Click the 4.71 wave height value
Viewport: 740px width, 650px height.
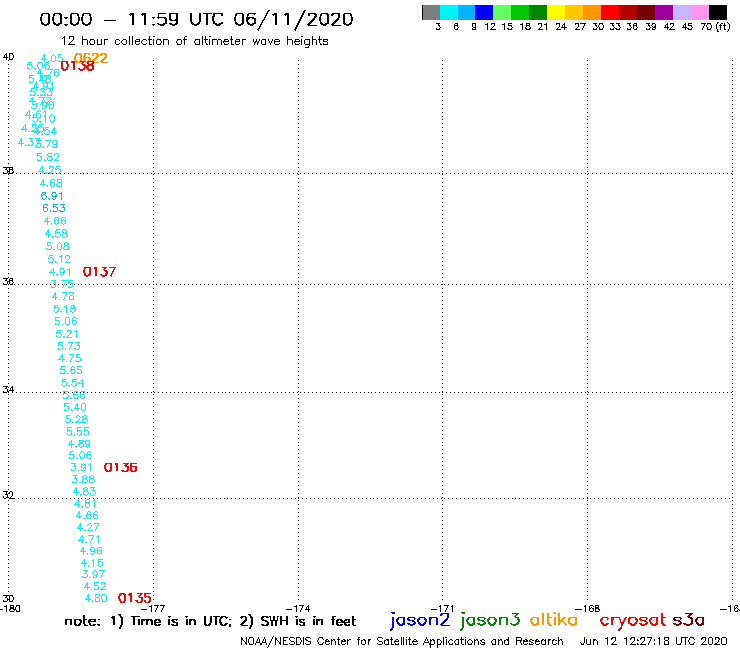[89, 539]
